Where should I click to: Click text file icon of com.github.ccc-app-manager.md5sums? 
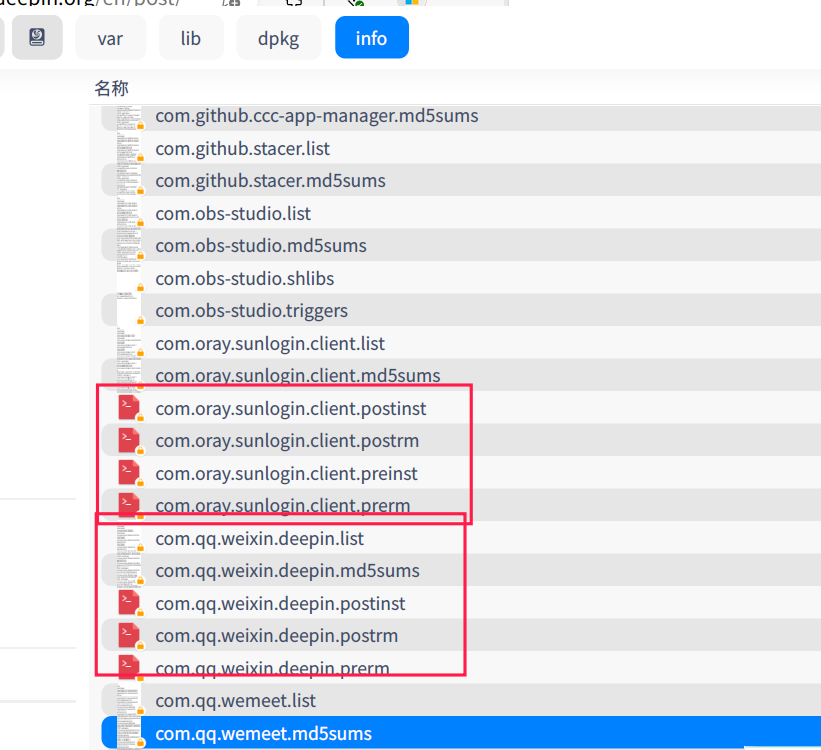pos(129,117)
